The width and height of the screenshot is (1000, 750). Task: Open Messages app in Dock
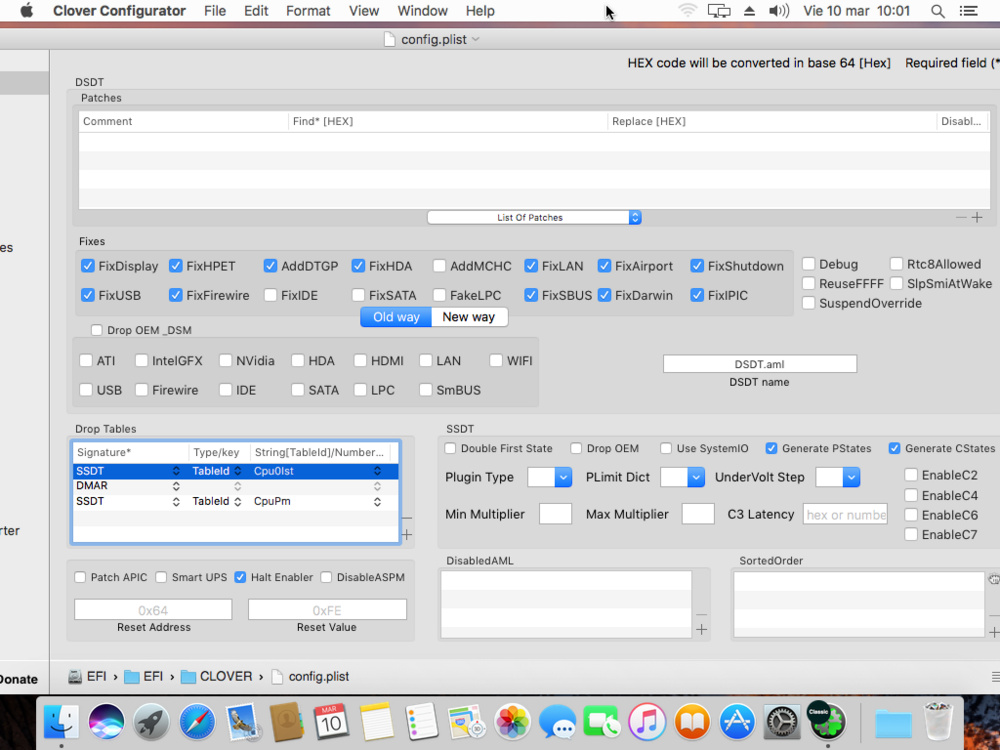(557, 722)
